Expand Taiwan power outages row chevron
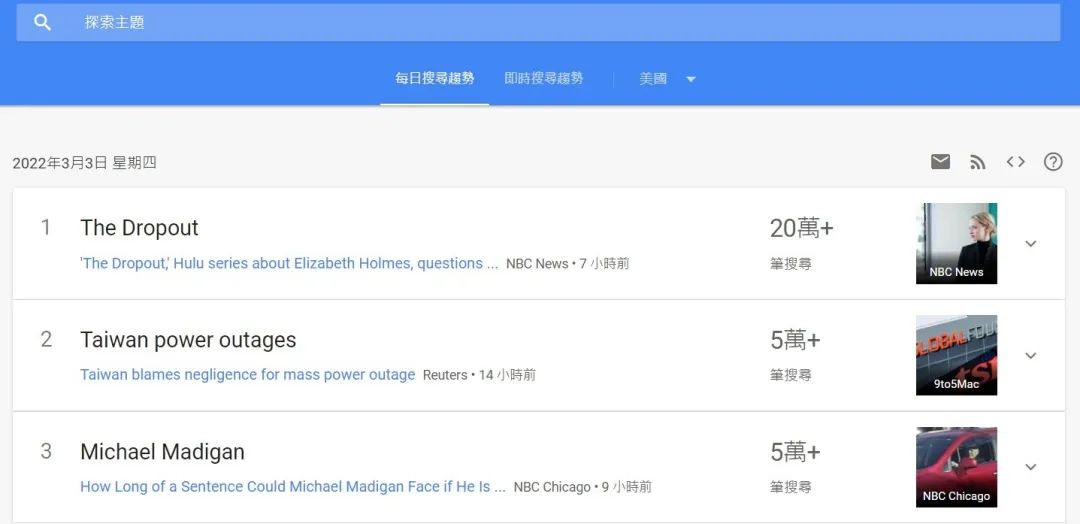Image resolution: width=1080 pixels, height=524 pixels. coord(1030,356)
